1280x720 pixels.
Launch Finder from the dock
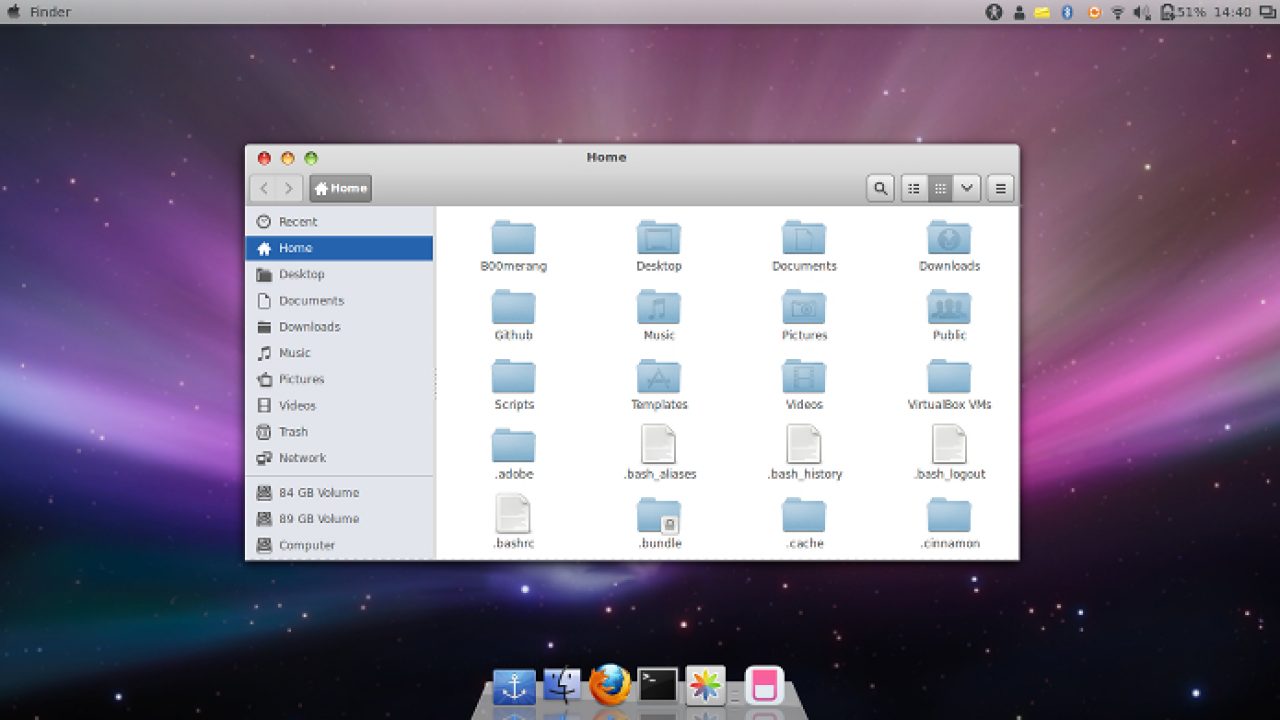[562, 686]
